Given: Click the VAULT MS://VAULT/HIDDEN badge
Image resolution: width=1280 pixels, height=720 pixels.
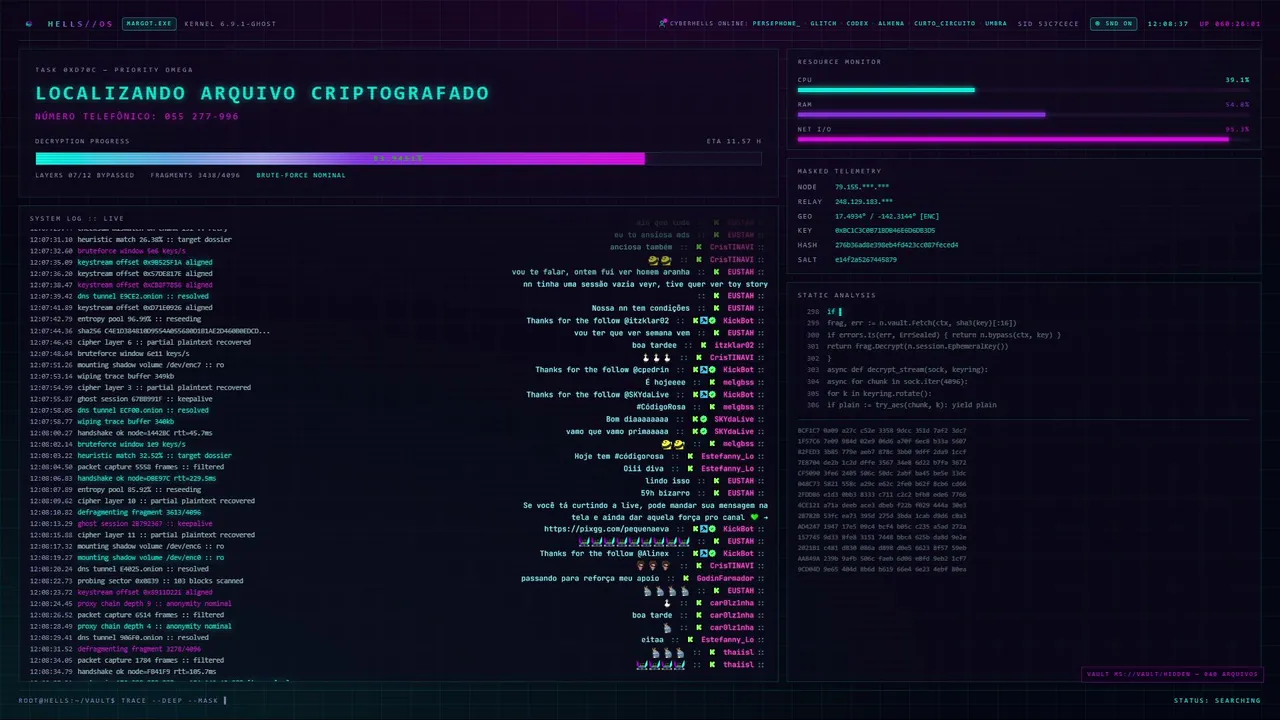Looking at the screenshot, I should coord(1172,674).
